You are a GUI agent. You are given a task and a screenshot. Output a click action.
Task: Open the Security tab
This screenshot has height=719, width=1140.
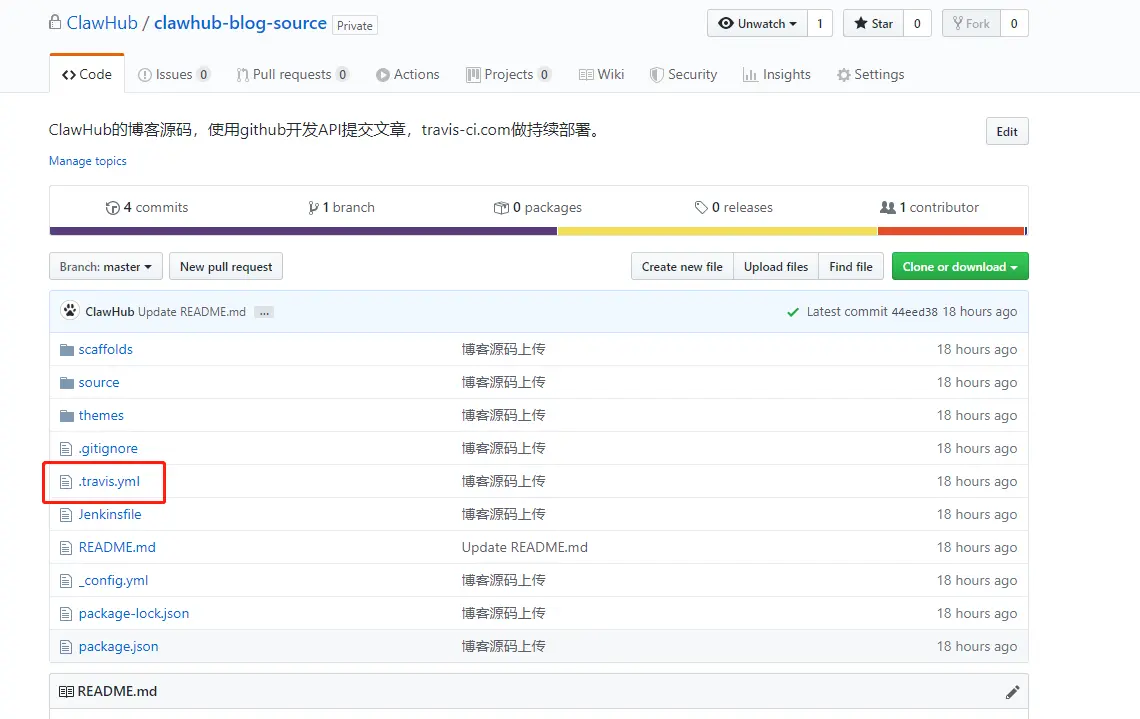click(x=683, y=74)
